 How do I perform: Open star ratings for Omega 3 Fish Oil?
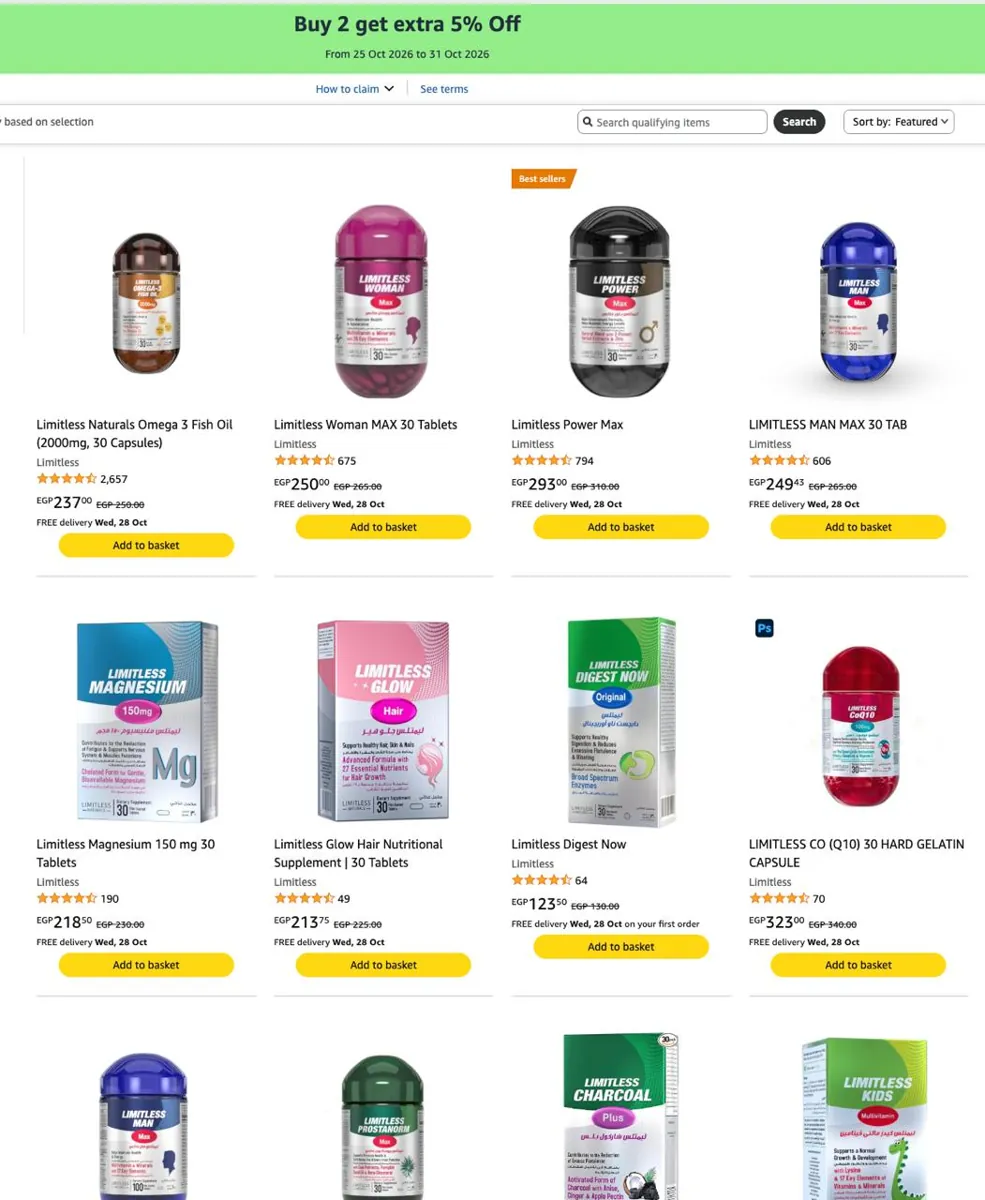point(67,479)
